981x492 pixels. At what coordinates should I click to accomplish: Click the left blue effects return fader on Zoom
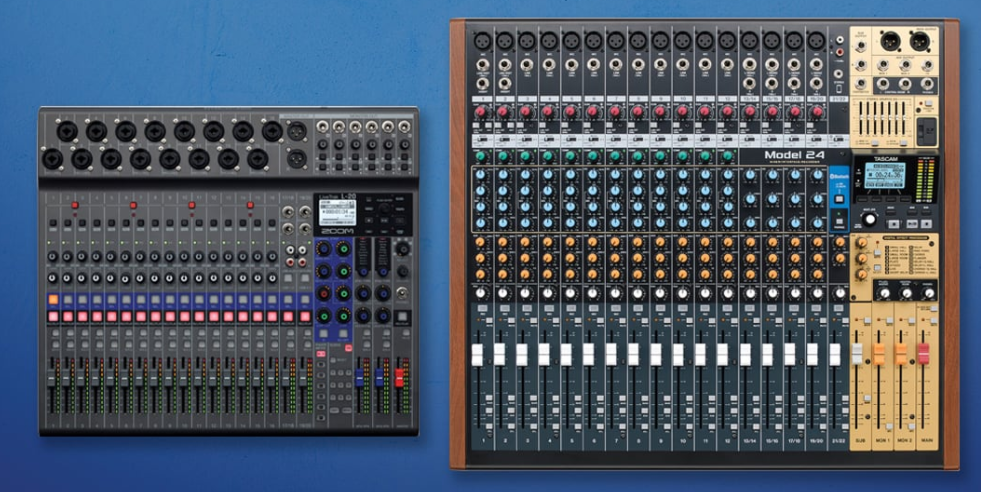360,377
